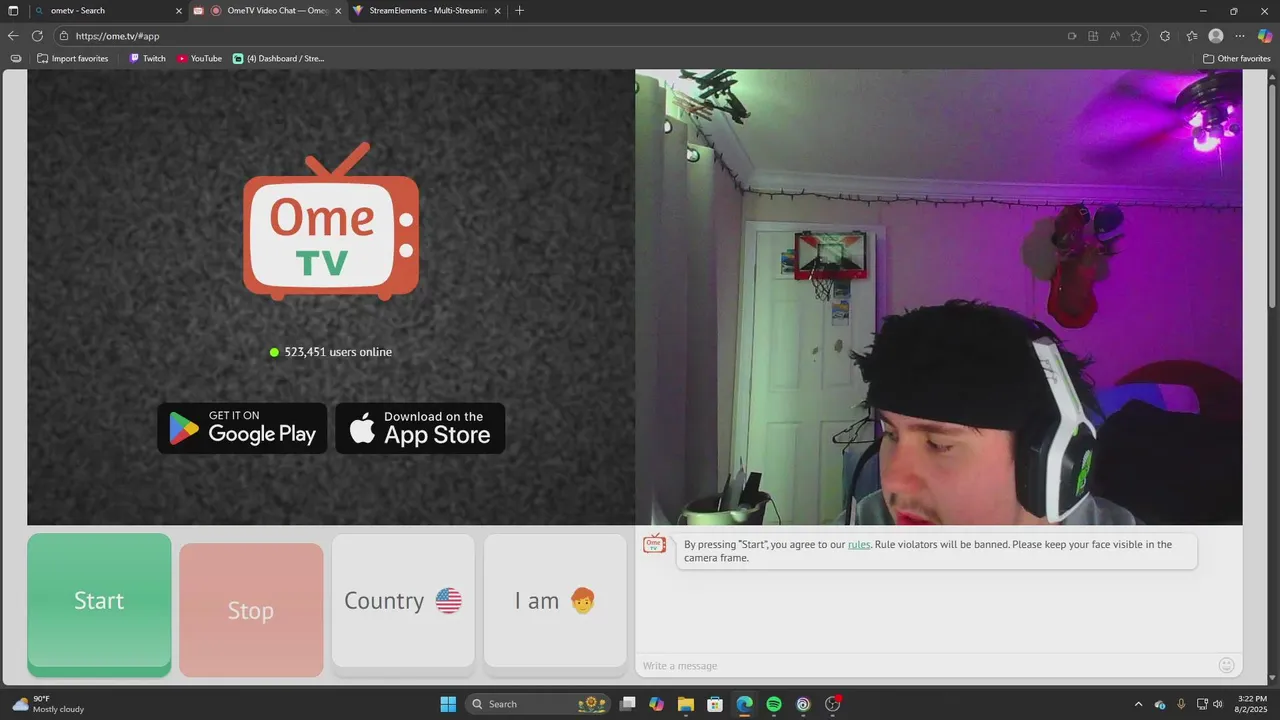The width and height of the screenshot is (1280, 720).
Task: Click the favorites bar toggle icon left of Import favorites
Action: click(x=15, y=58)
